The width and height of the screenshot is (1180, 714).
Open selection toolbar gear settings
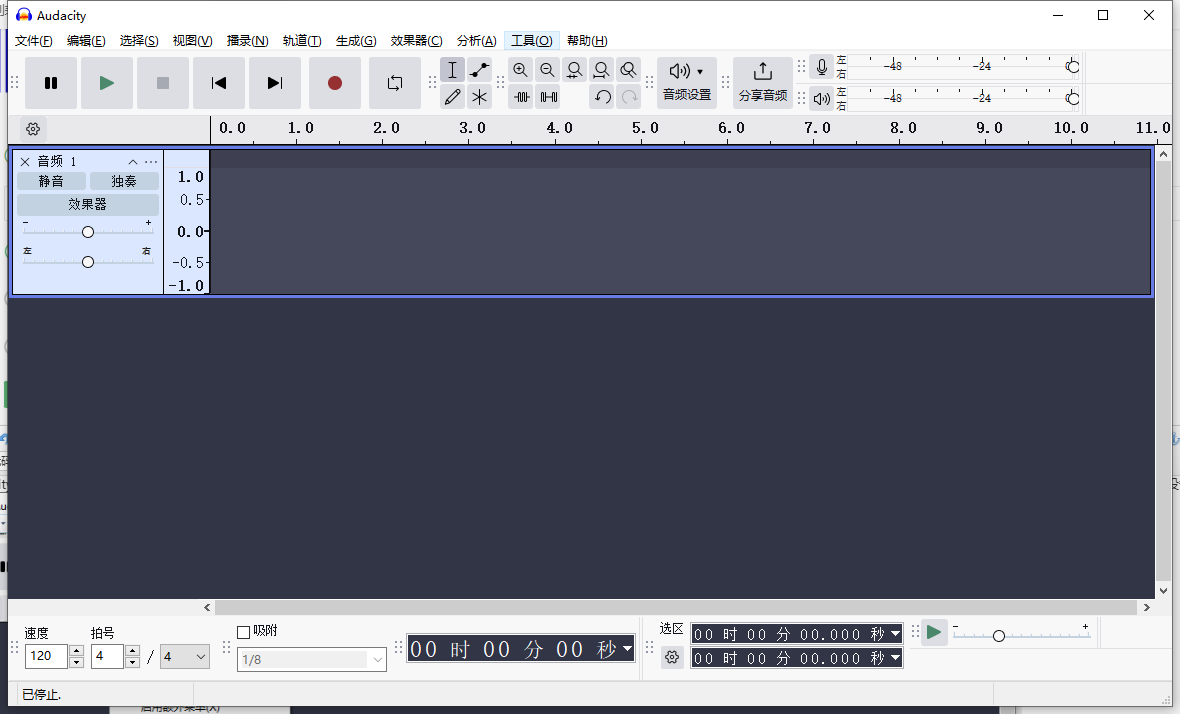pyautogui.click(x=672, y=658)
